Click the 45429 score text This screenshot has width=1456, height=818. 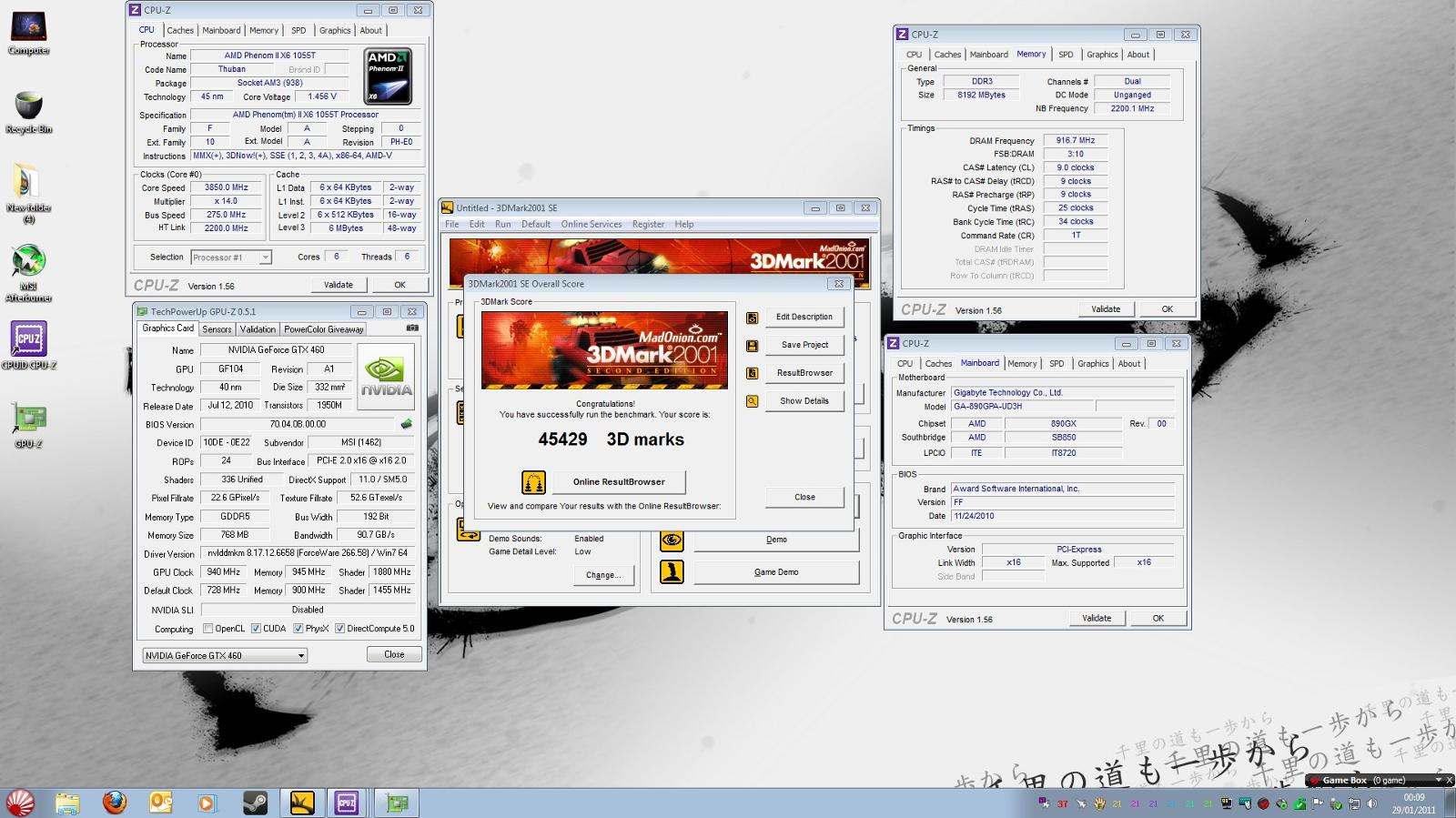point(562,440)
